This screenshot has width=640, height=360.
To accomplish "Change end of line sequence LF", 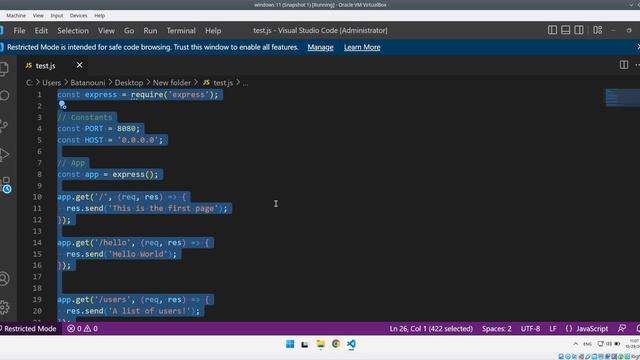I will point(553,329).
